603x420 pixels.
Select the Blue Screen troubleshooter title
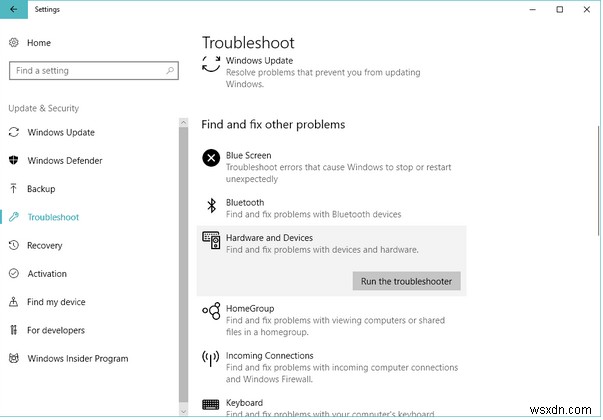click(x=248, y=155)
